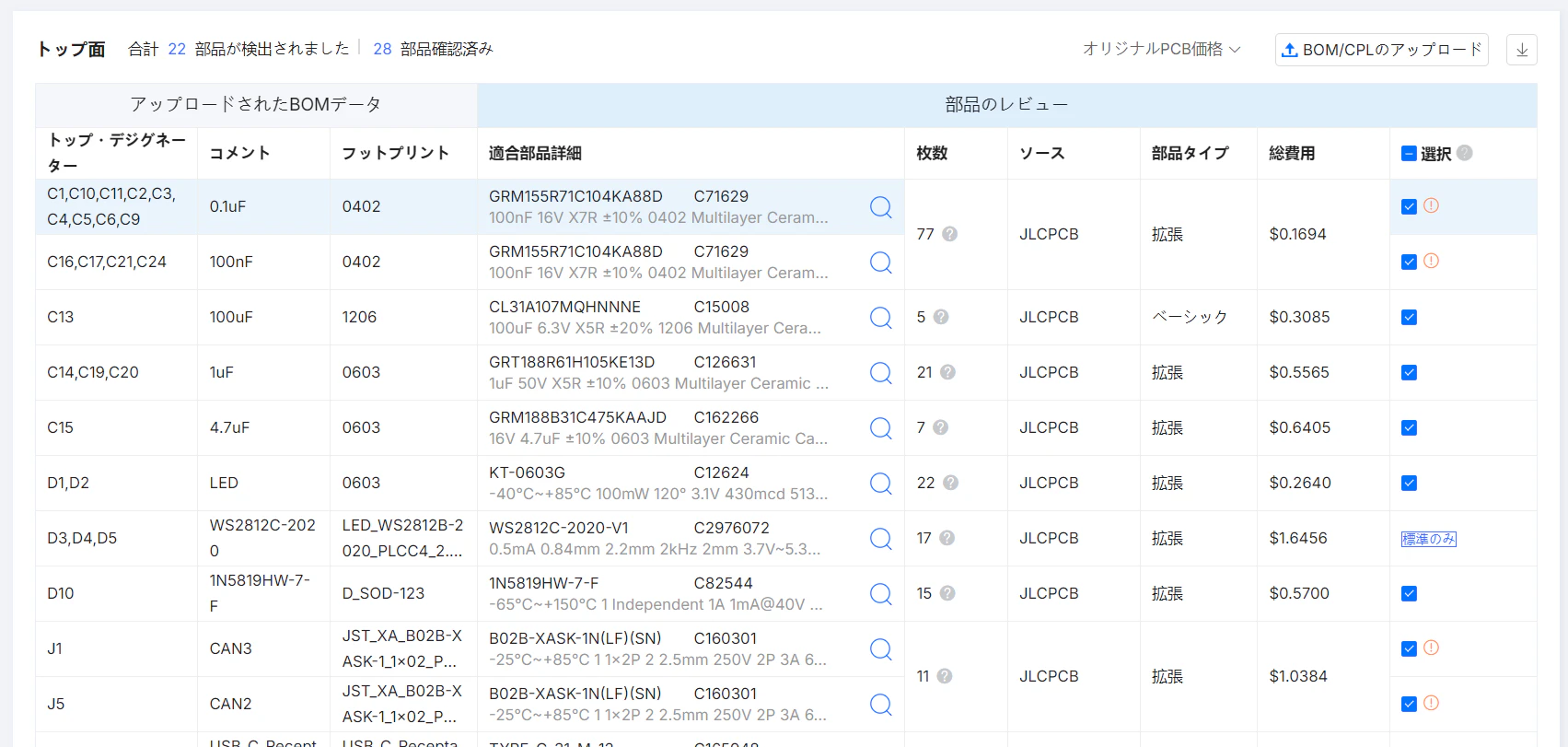Screen dimensions: 1568x747
Task: Toggle the D1,D2 LED selection checkbox
Action: [1409, 483]
